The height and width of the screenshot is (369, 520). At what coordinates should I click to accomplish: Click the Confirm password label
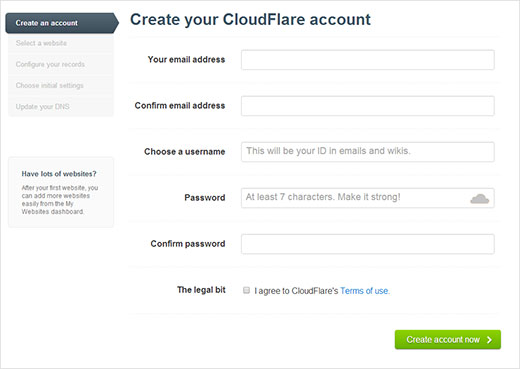pos(188,244)
